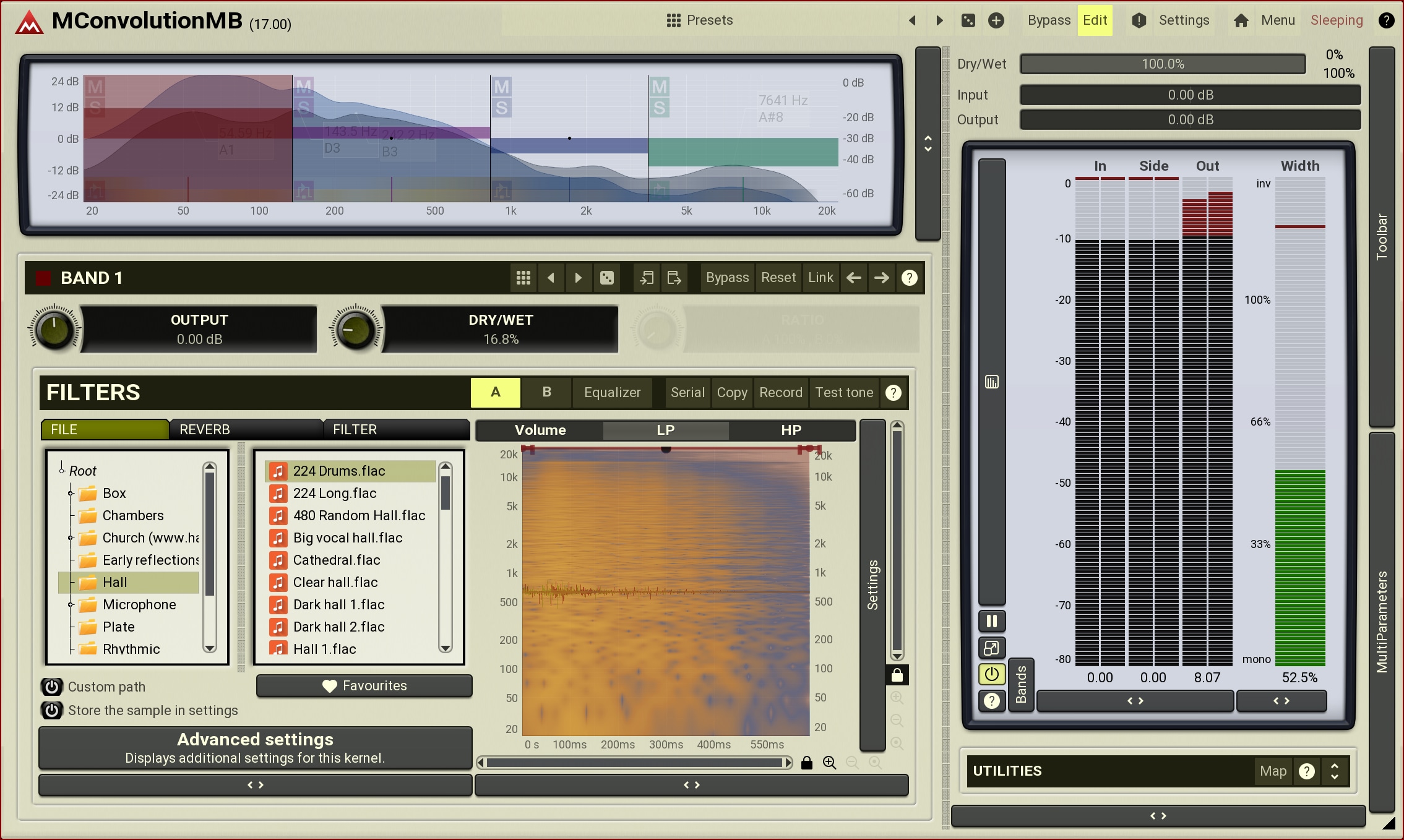
Task: Adjust the global Dry/Wet slider
Action: pyautogui.click(x=1162, y=64)
